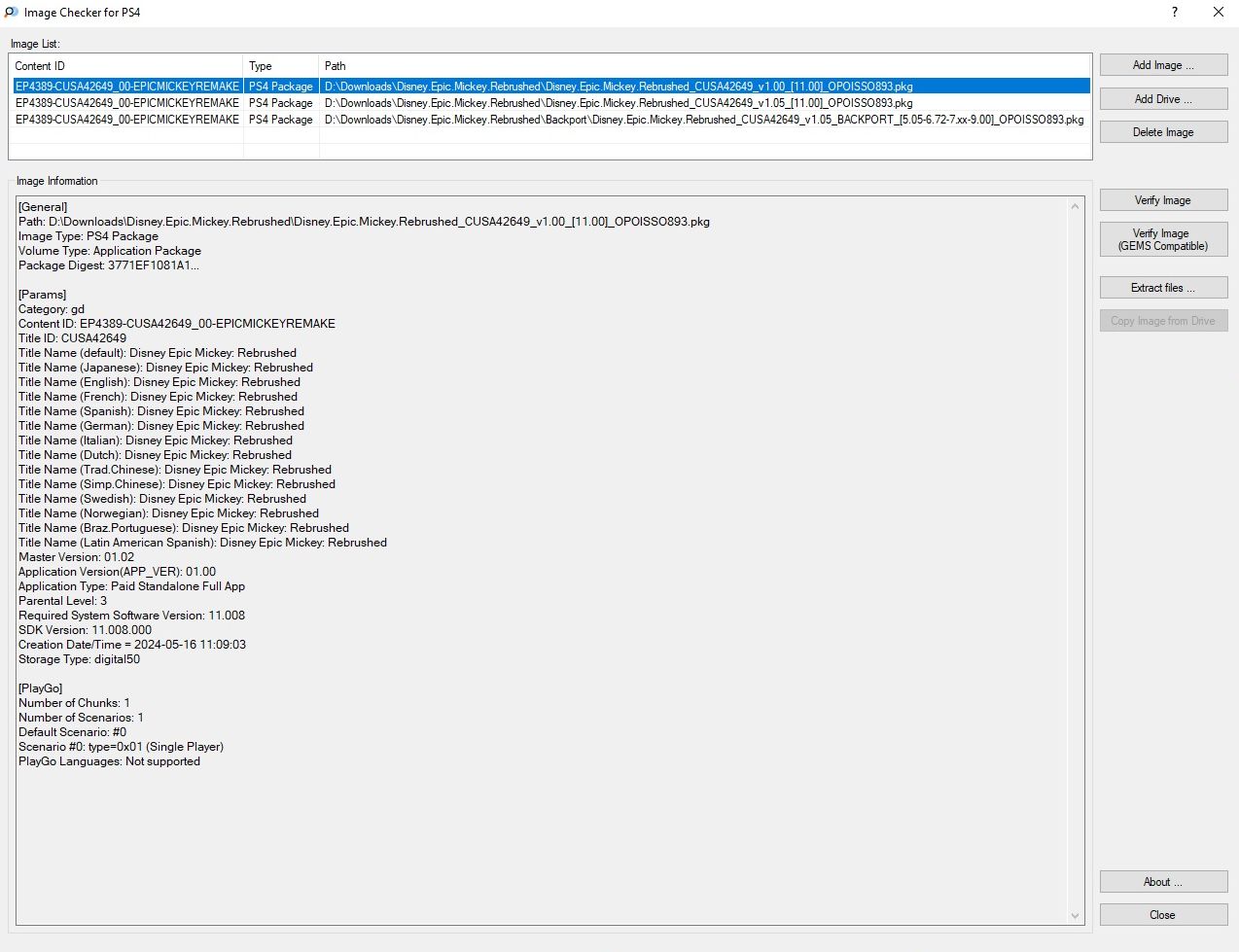This screenshot has width=1239, height=952.
Task: Click the Close button at the bottom
Action: (1163, 915)
